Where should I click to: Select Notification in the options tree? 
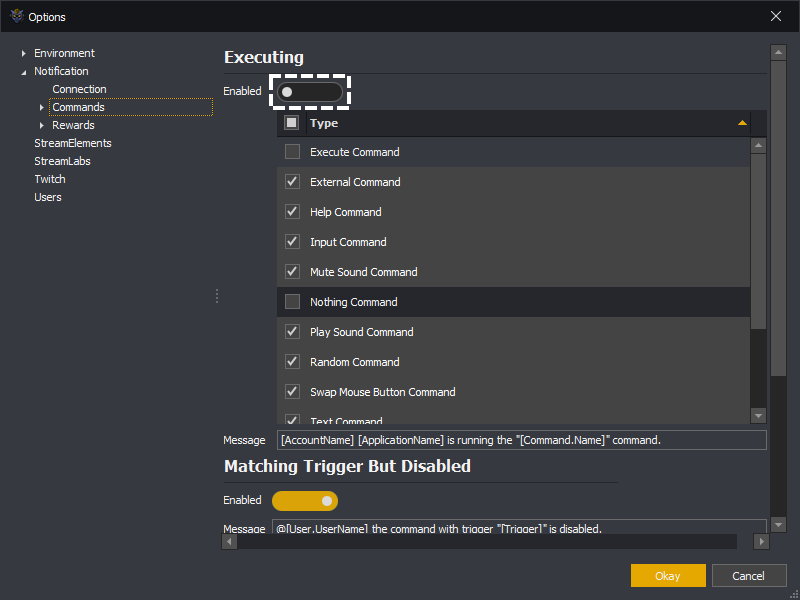(61, 71)
